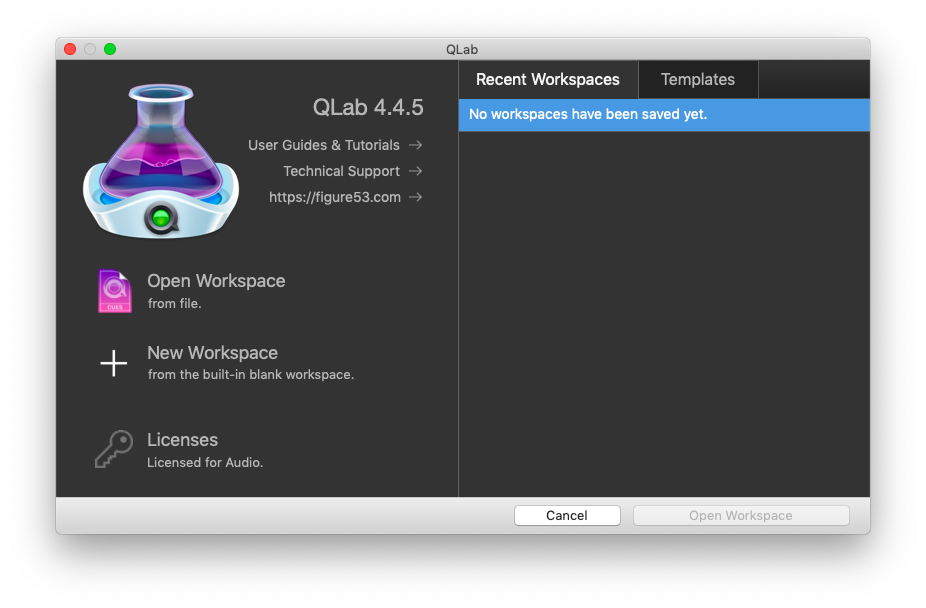This screenshot has width=926, height=608.
Task: Open the Licenses heading
Action: click(x=182, y=440)
